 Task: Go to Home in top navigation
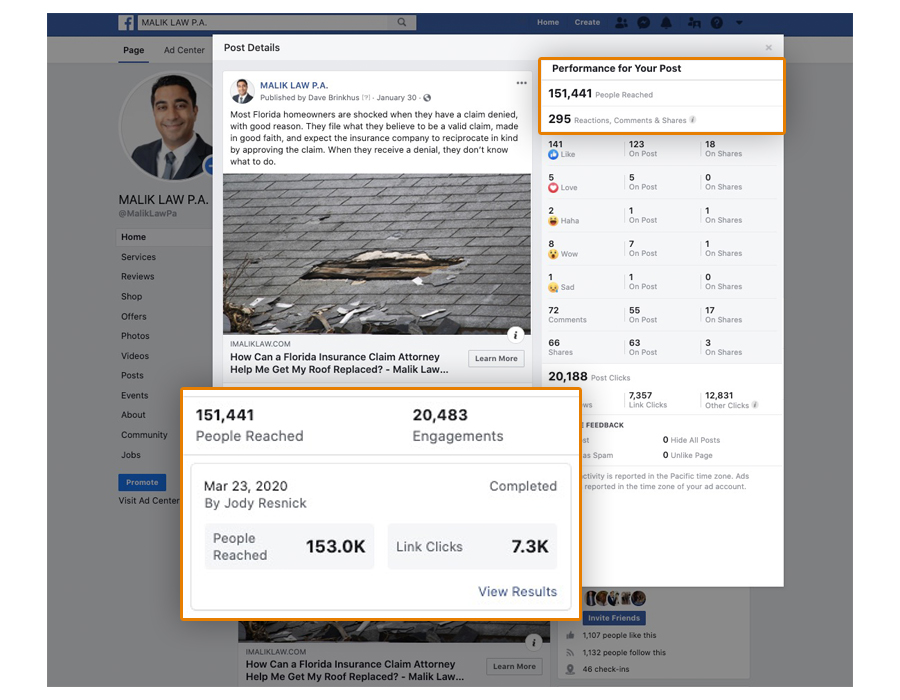point(548,22)
